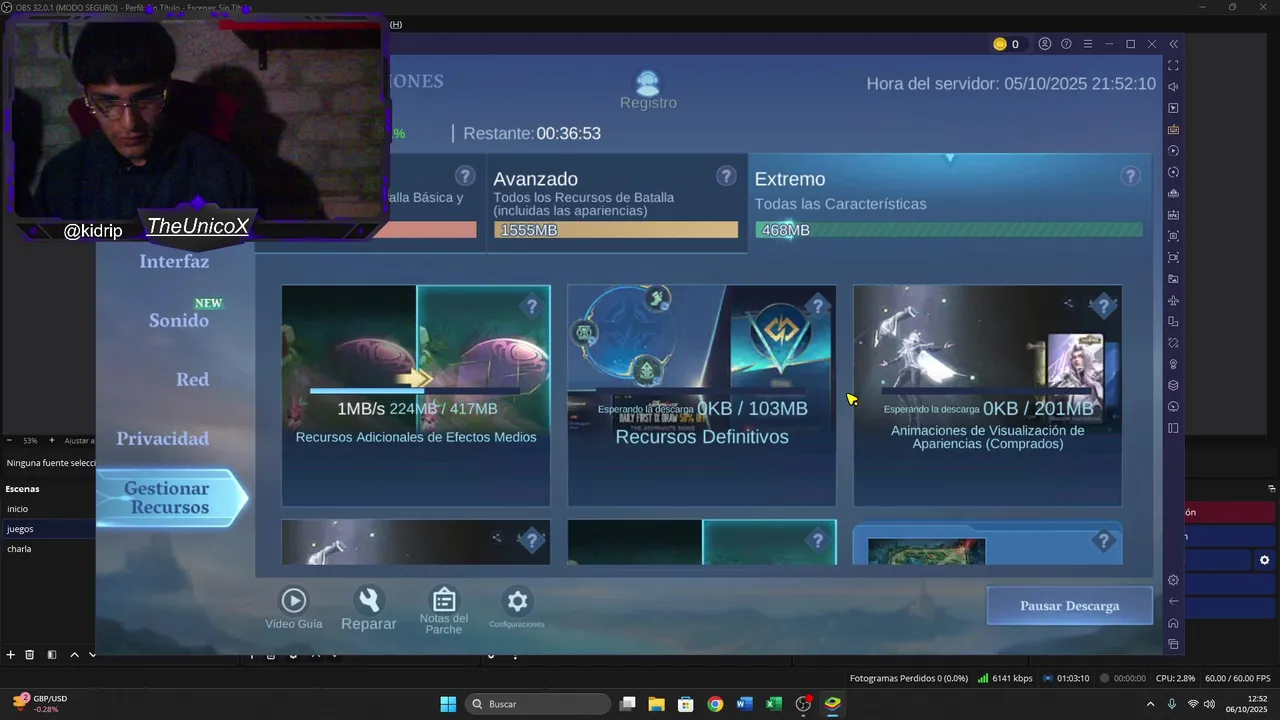Click 'CPU: 2.8%' in OBS status bar

pos(1175,678)
